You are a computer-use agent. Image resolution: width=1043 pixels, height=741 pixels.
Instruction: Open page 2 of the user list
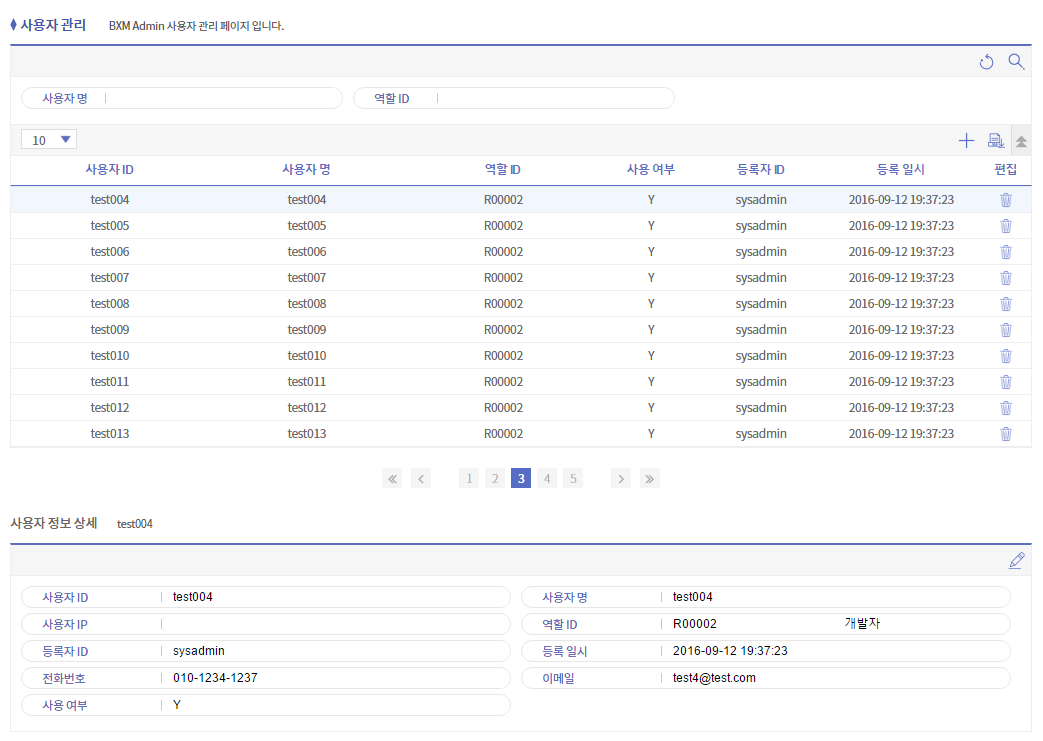tap(495, 478)
